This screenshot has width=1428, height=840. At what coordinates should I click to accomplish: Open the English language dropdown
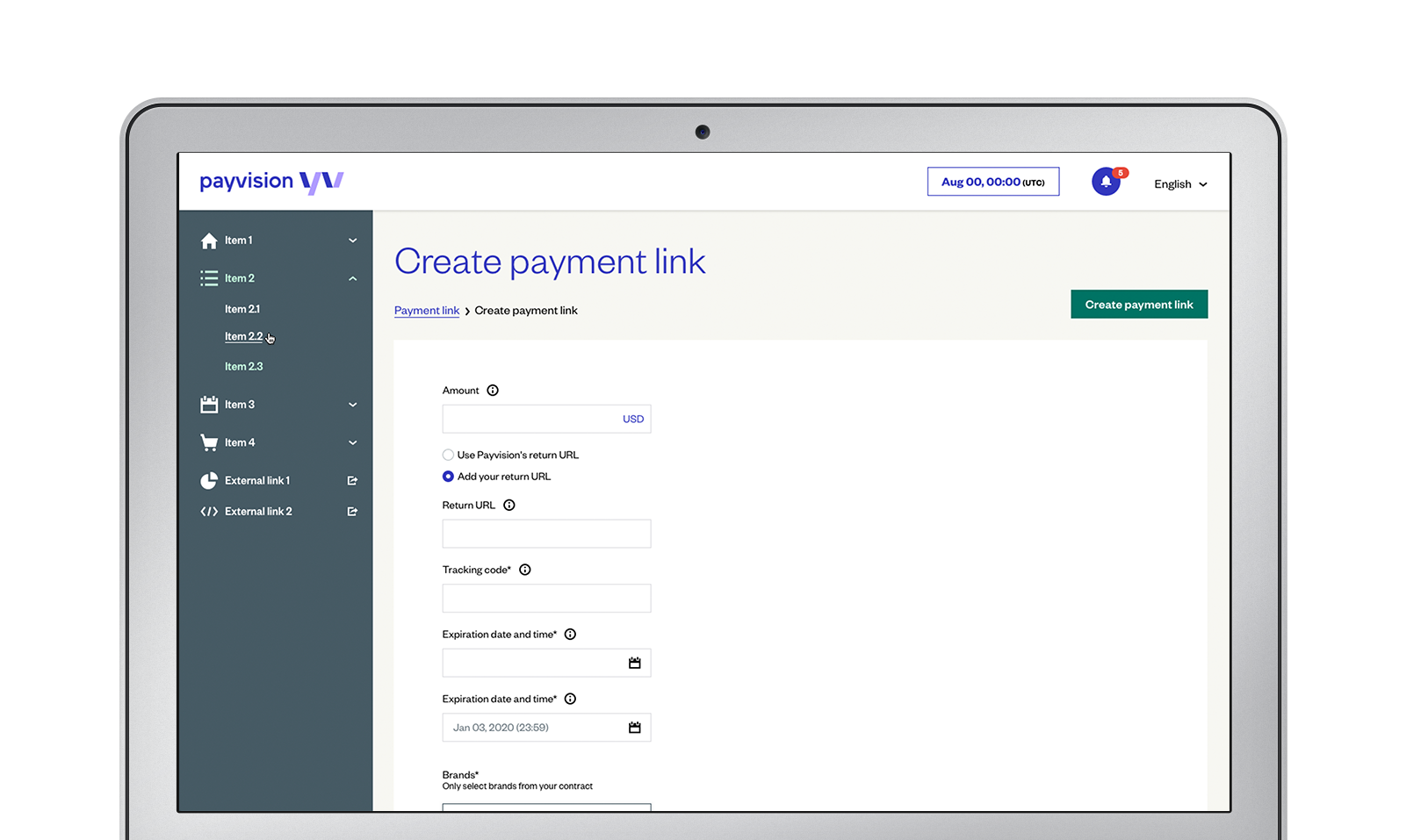[x=1179, y=183]
